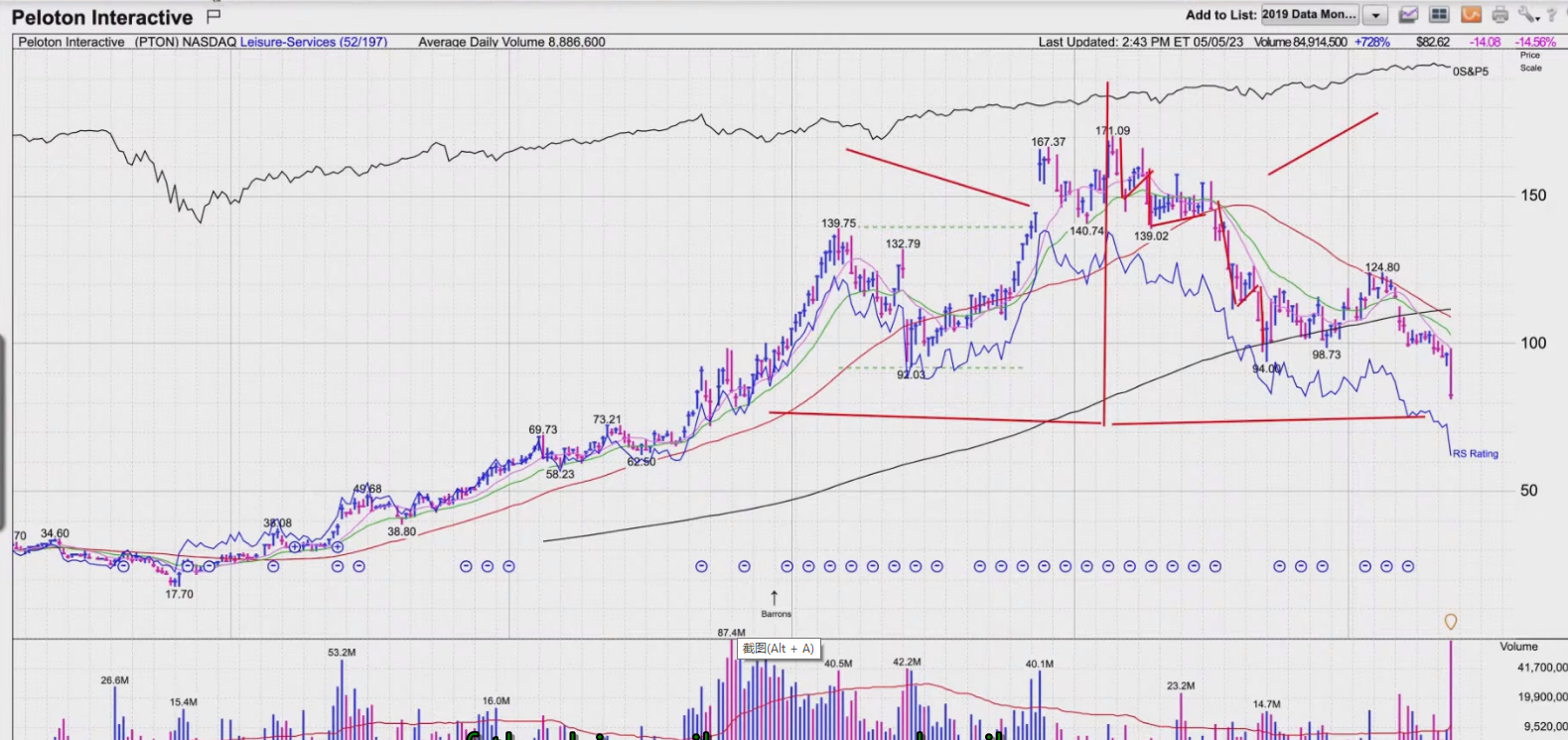Click the 17.70 low price label
Viewport: 1568px width, 740px height.
click(x=179, y=594)
